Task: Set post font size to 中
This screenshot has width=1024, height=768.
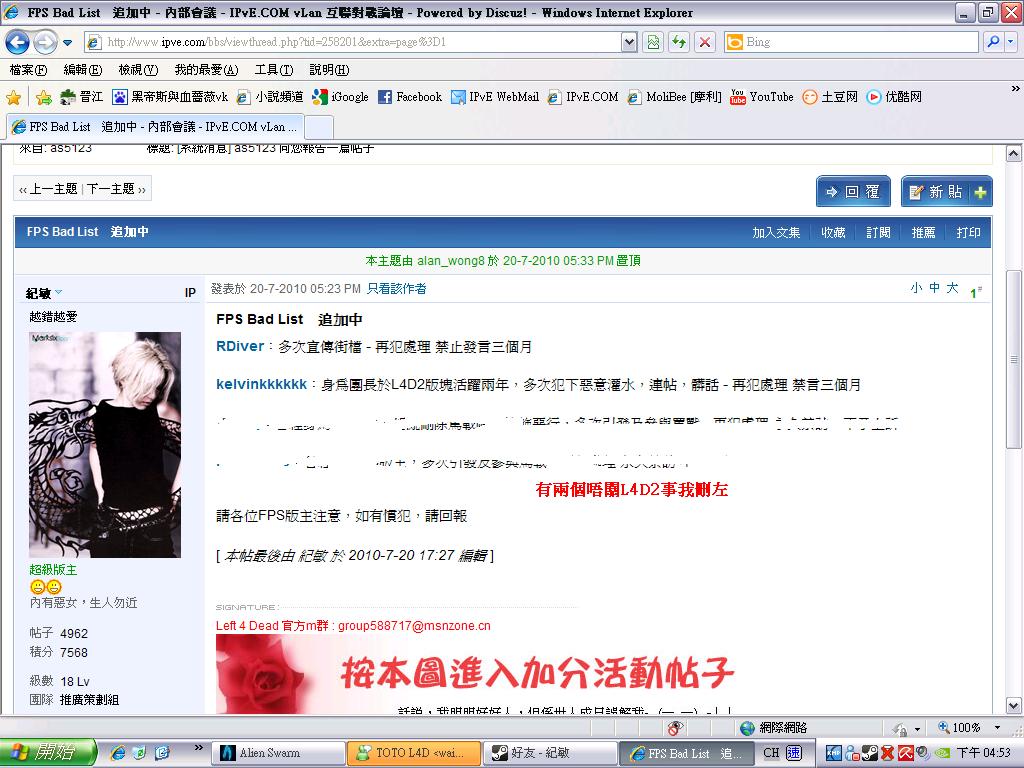Action: tap(935, 288)
